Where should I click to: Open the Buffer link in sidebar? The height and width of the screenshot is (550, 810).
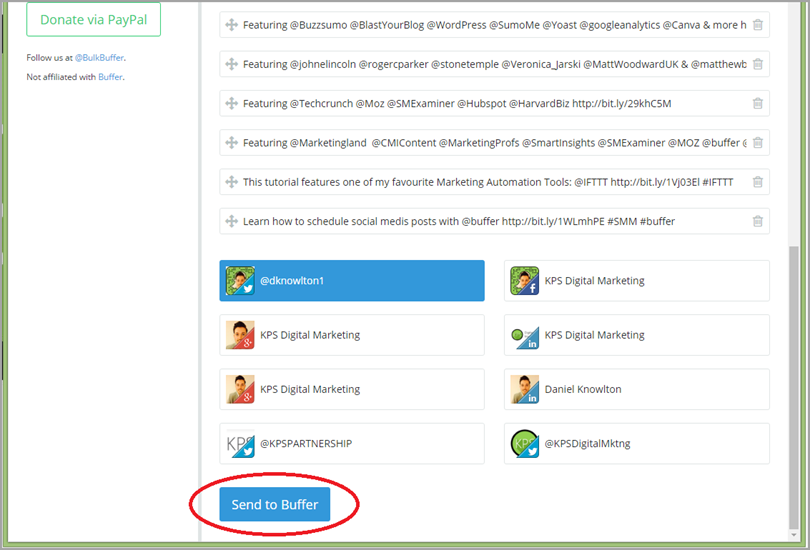coord(110,77)
